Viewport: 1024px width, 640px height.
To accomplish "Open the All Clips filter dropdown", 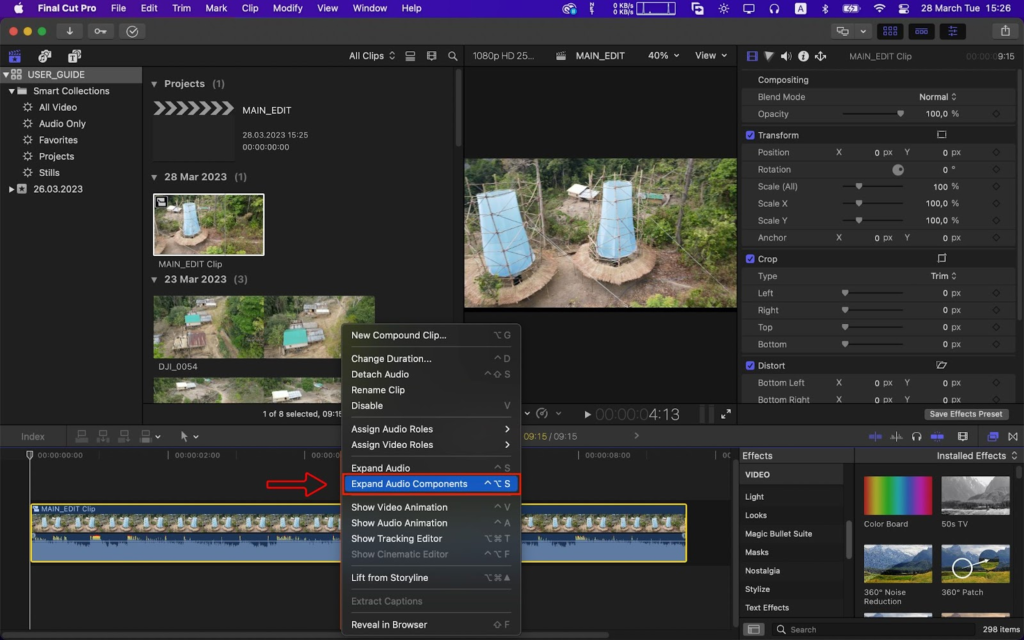I will tap(372, 56).
